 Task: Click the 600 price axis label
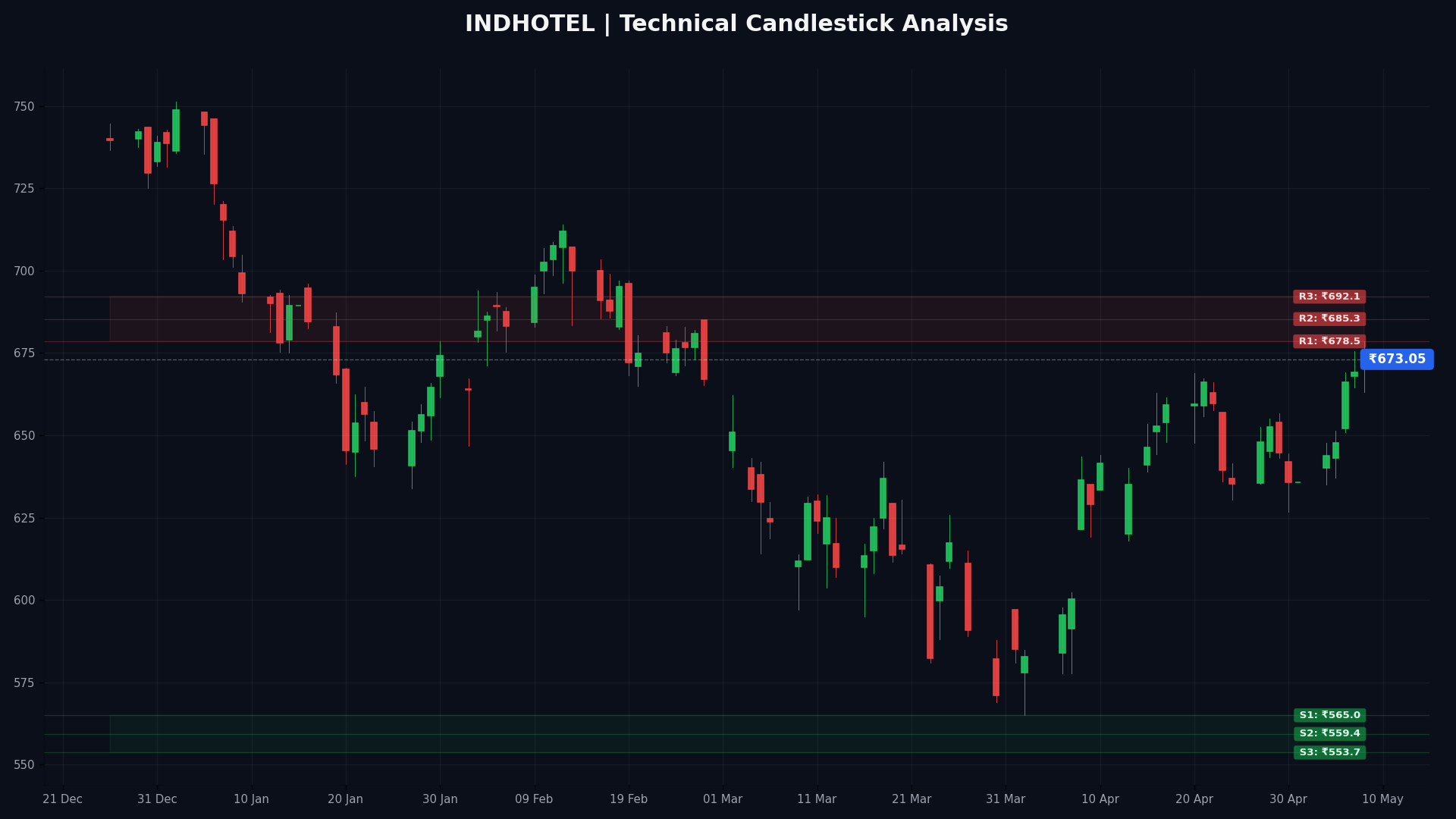(x=24, y=601)
